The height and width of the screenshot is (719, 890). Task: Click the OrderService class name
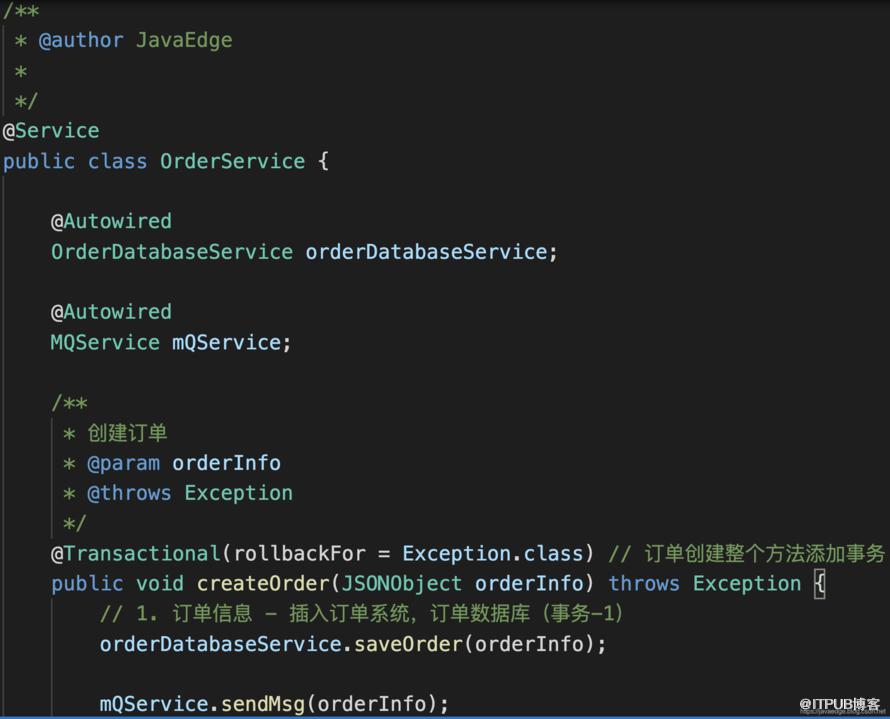[232, 161]
